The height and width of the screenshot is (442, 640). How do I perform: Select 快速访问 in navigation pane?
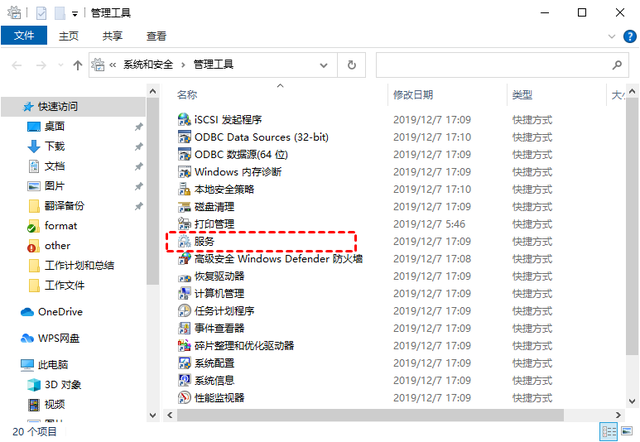point(73,107)
